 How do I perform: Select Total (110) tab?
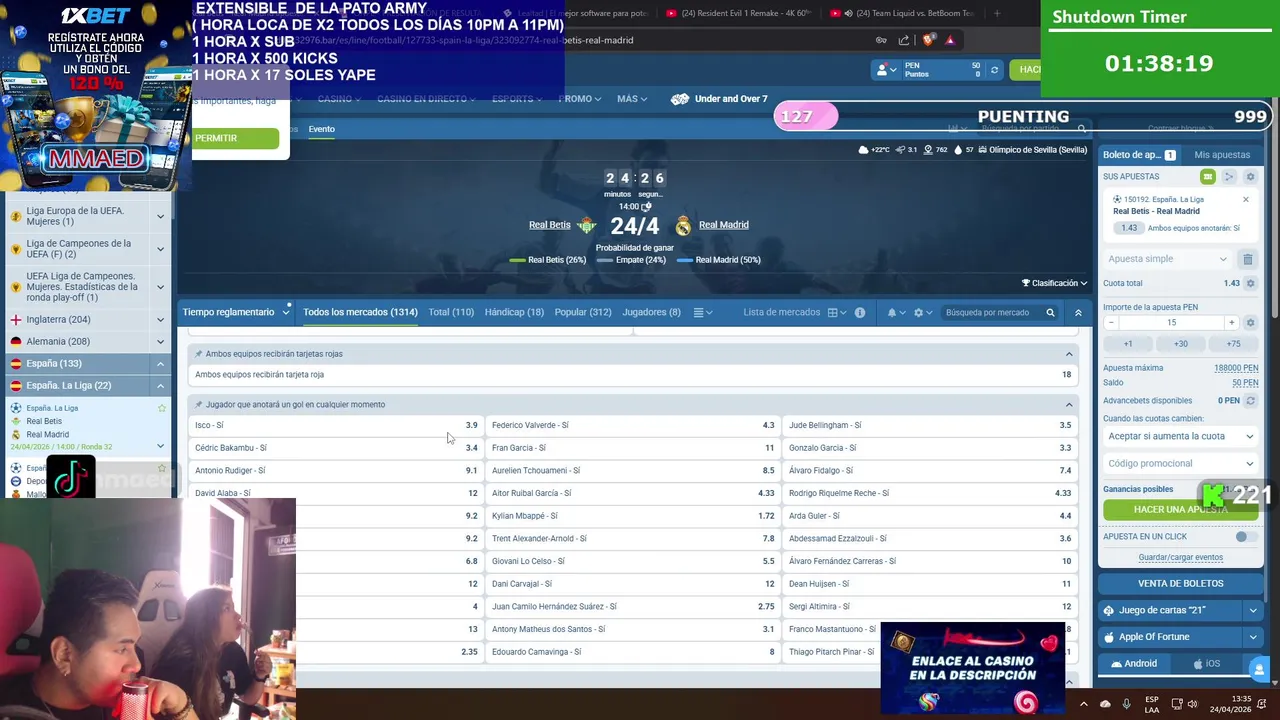451,312
